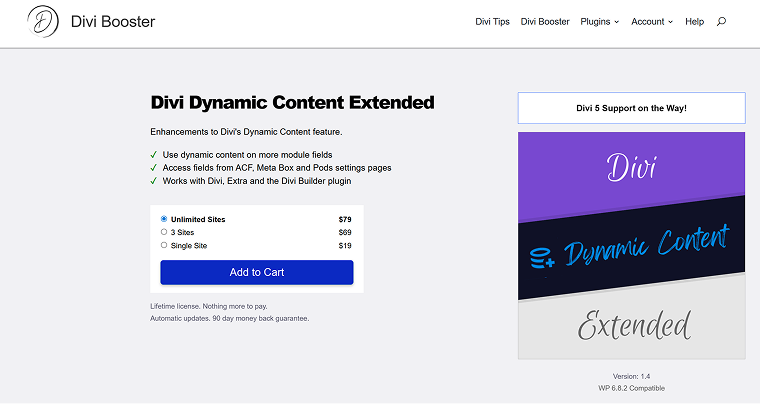Open the search magnifier icon

point(721,21)
